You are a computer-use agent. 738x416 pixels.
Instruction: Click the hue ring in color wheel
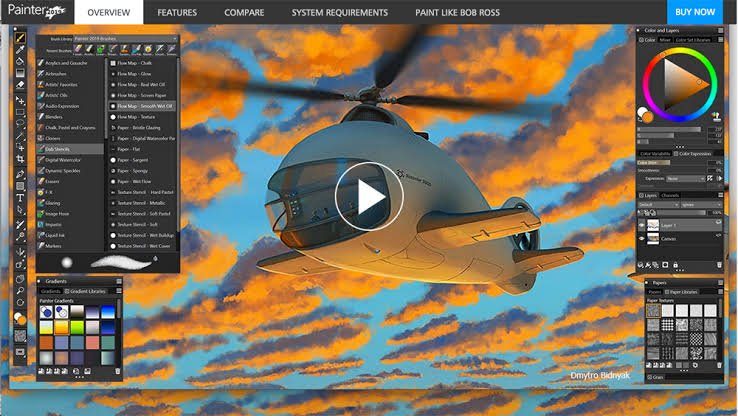pyautogui.click(x=680, y=52)
